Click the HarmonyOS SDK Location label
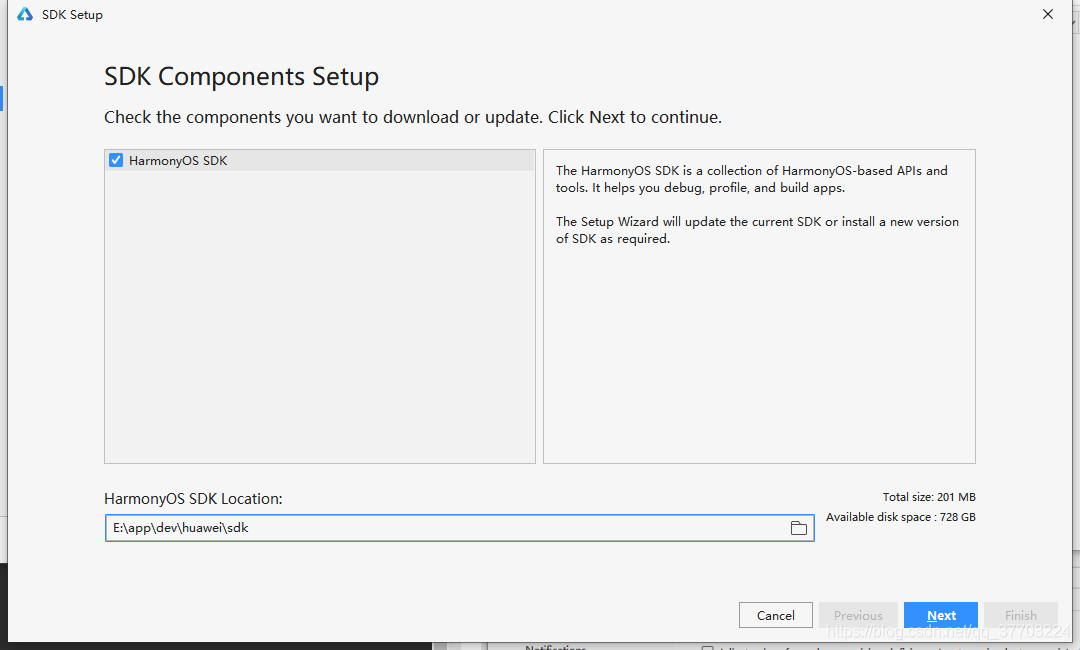Screen dimensions: 1080x650 pyautogui.click(x=194, y=499)
